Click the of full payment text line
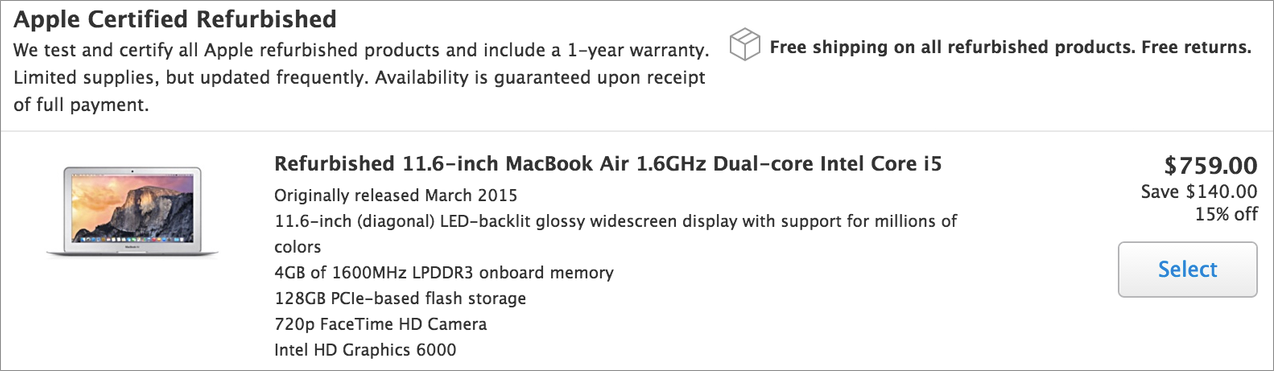1274x371 pixels. [81, 105]
